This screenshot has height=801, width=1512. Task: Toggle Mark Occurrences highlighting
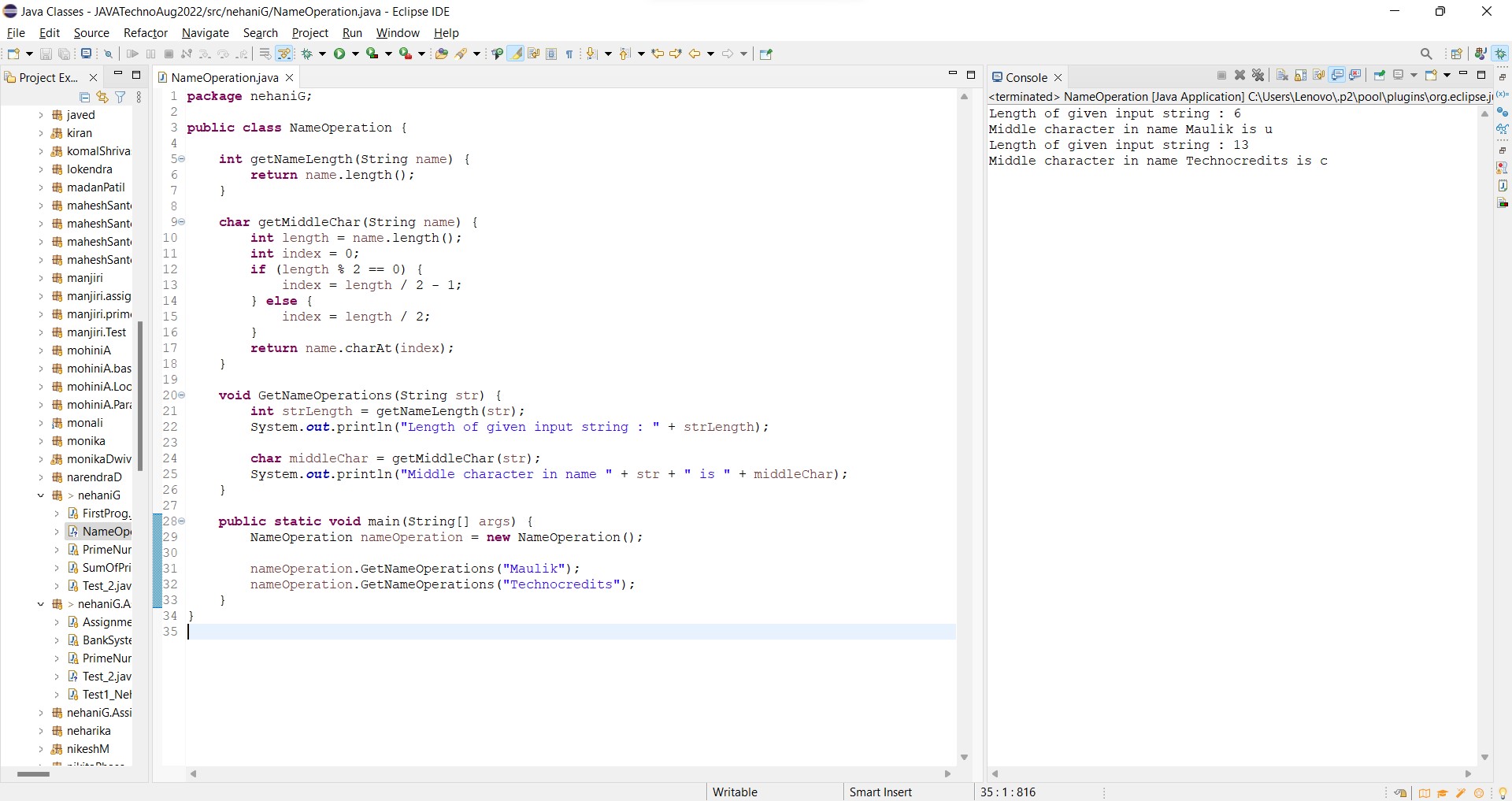(x=516, y=54)
